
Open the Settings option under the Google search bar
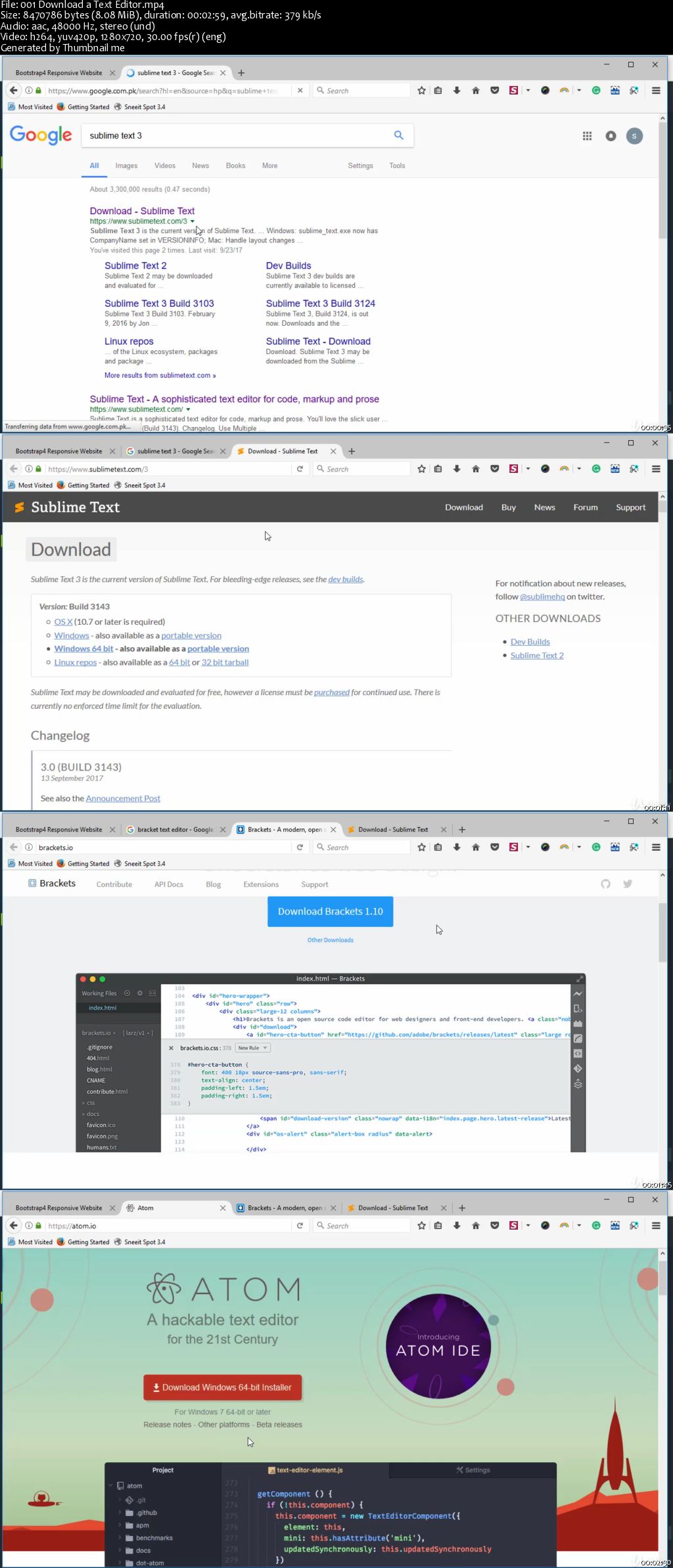(x=360, y=166)
